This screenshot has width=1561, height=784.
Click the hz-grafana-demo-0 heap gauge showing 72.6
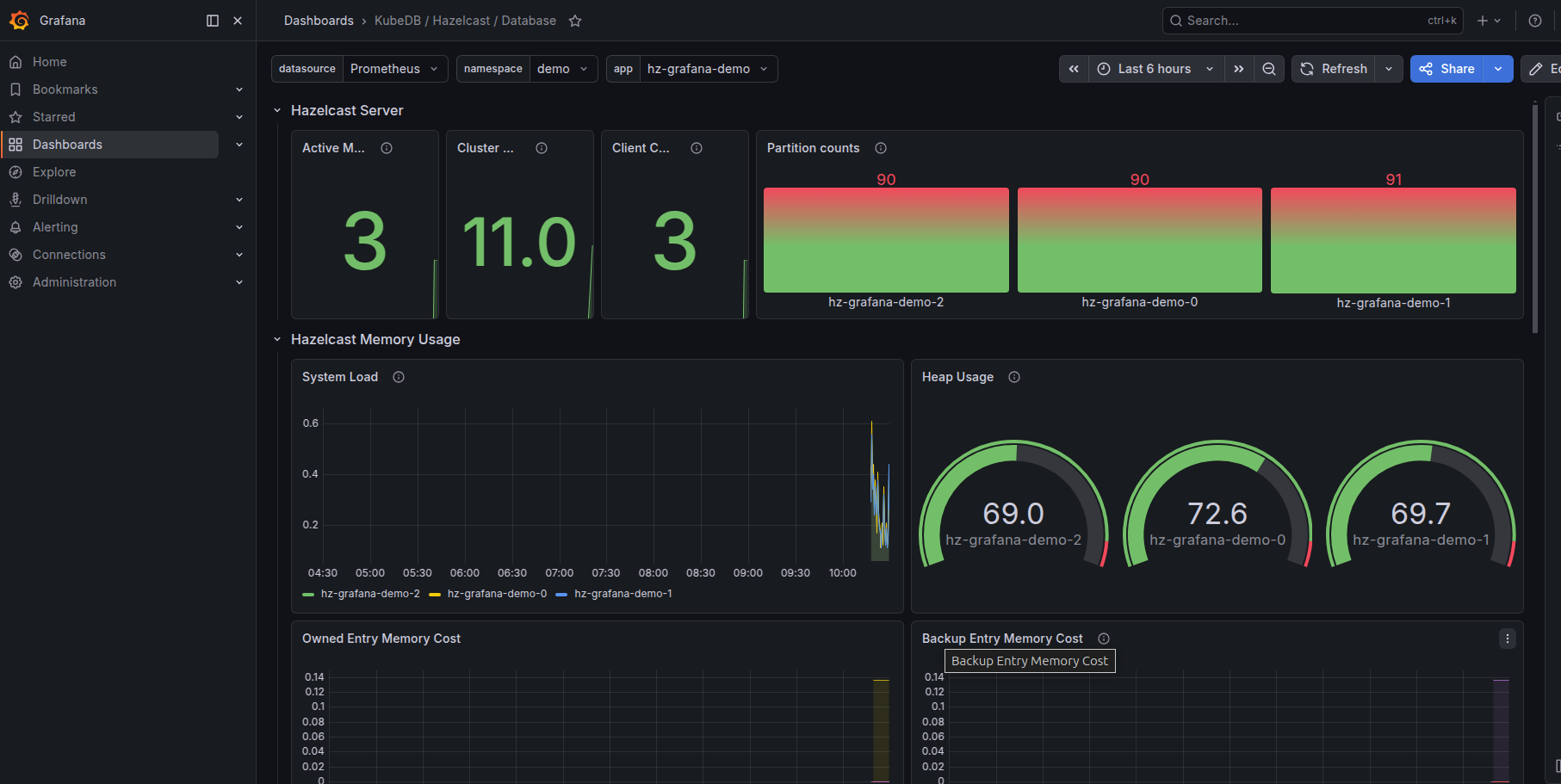pos(1217,503)
